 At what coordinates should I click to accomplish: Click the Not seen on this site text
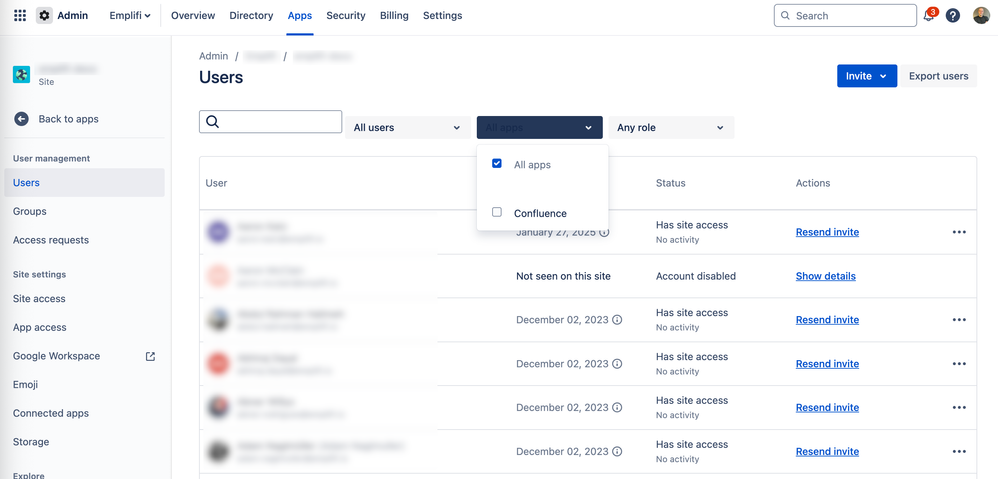tap(563, 276)
